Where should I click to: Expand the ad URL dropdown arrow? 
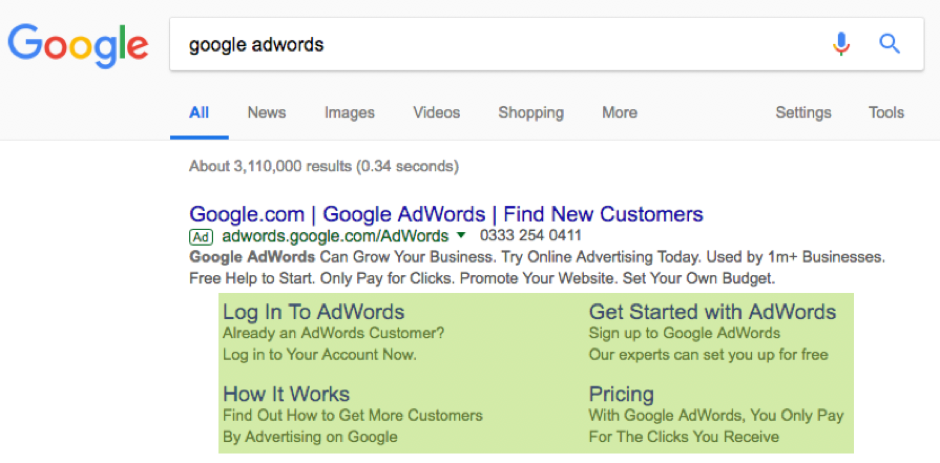[460, 236]
